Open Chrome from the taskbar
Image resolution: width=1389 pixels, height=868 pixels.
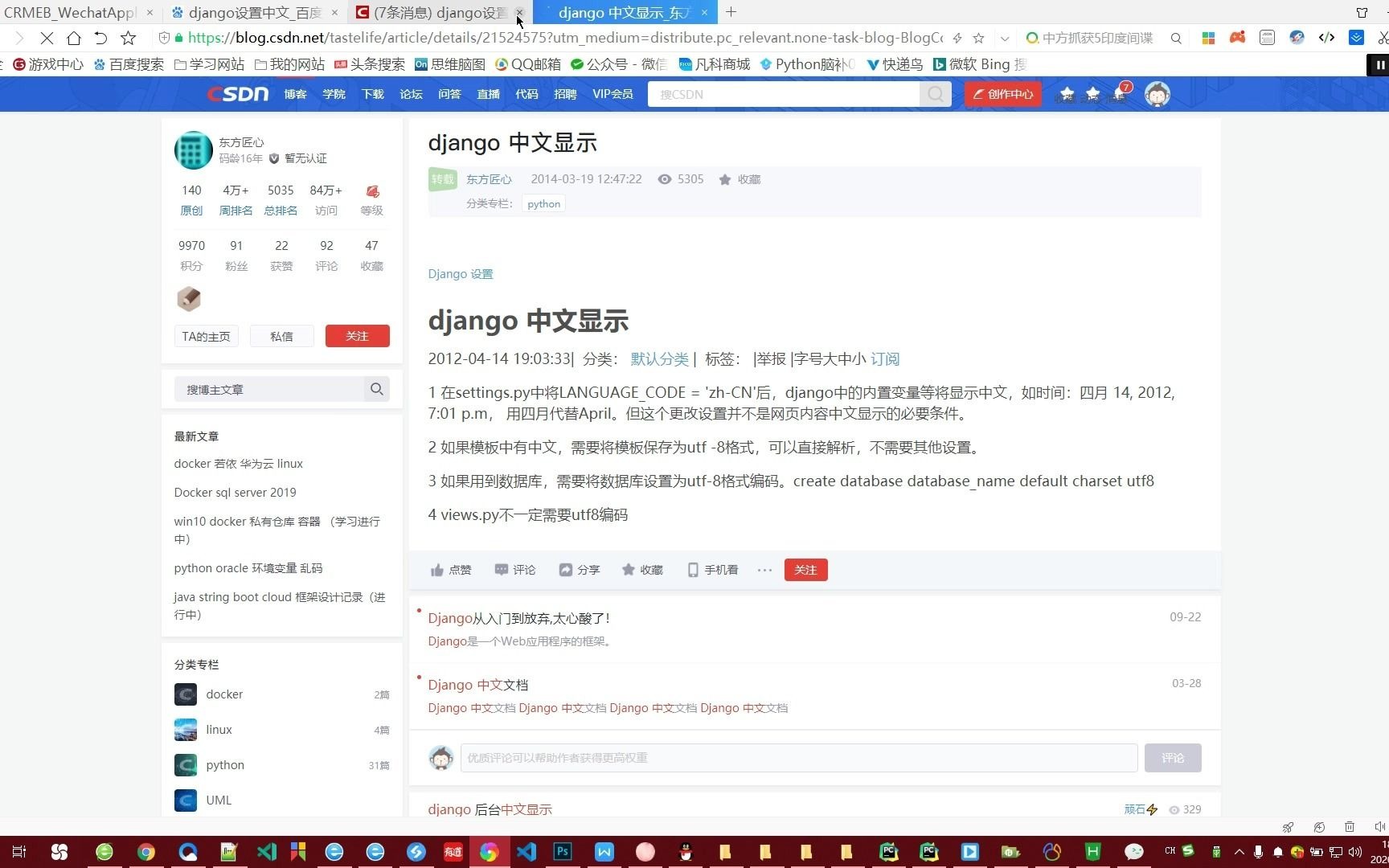coord(145,852)
